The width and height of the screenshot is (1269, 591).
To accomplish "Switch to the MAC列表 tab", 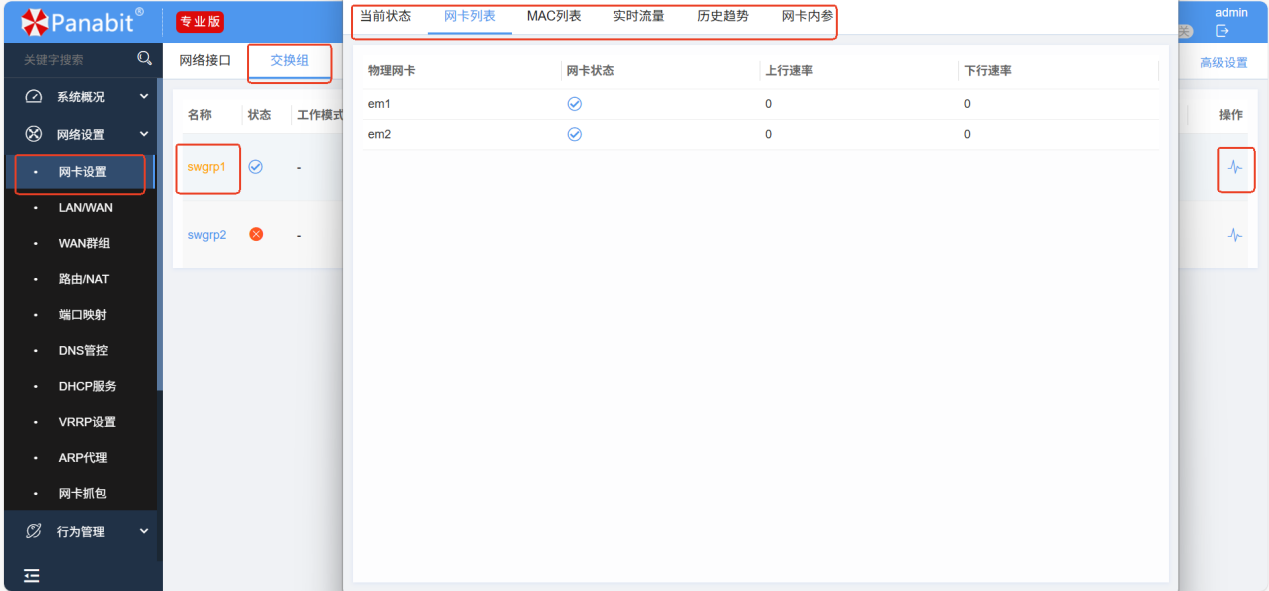I will (553, 17).
